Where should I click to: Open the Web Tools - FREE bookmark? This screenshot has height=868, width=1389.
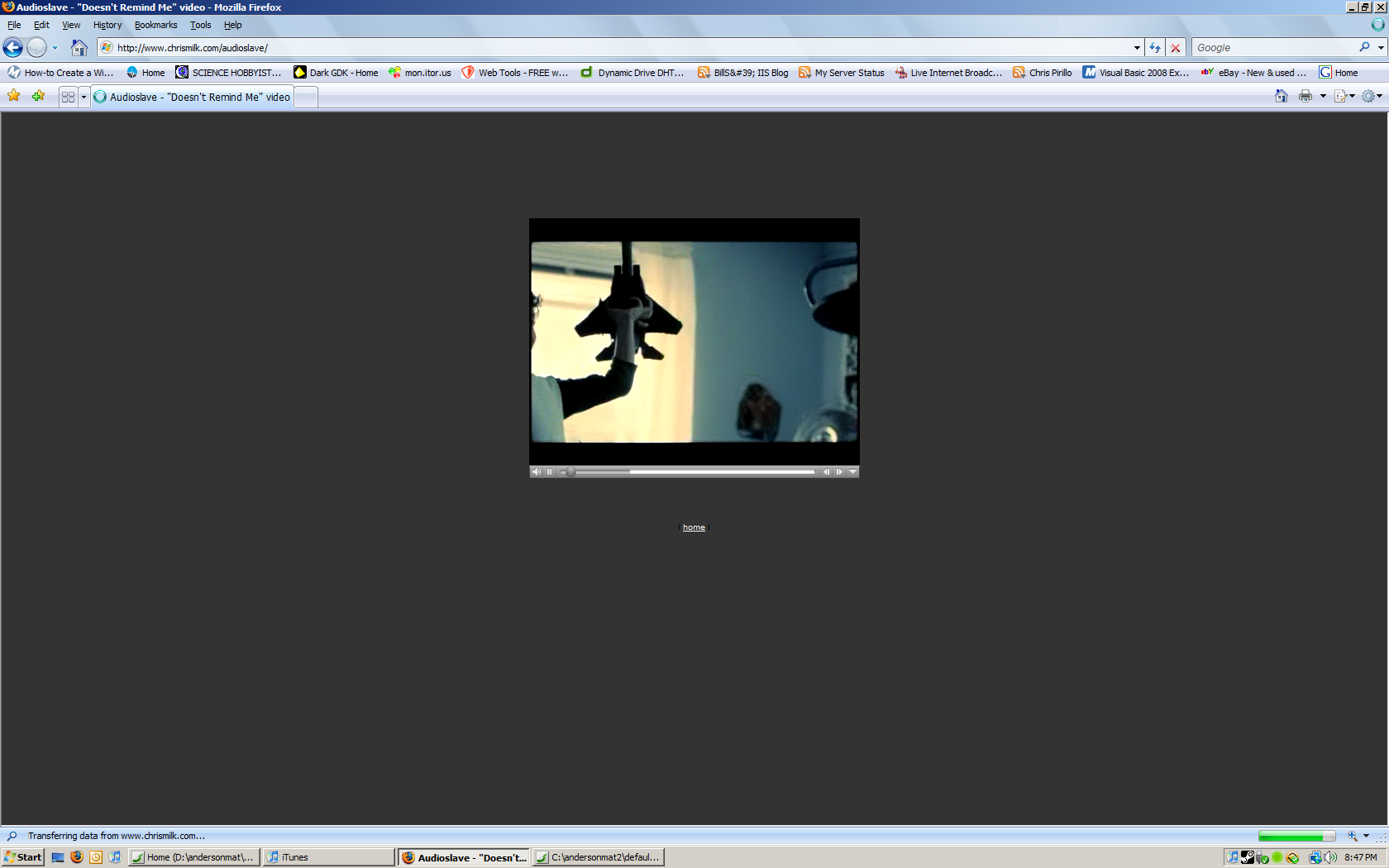515,73
